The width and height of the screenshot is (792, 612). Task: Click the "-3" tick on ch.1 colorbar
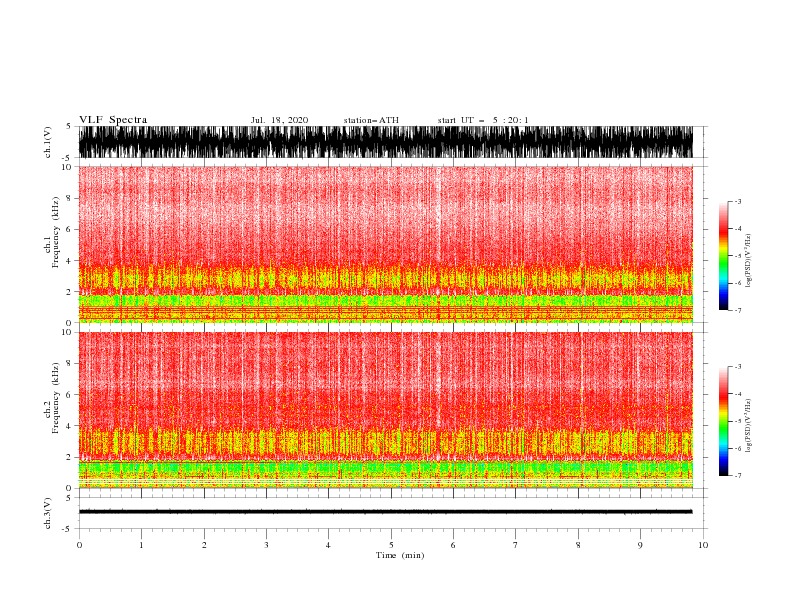tap(737, 201)
